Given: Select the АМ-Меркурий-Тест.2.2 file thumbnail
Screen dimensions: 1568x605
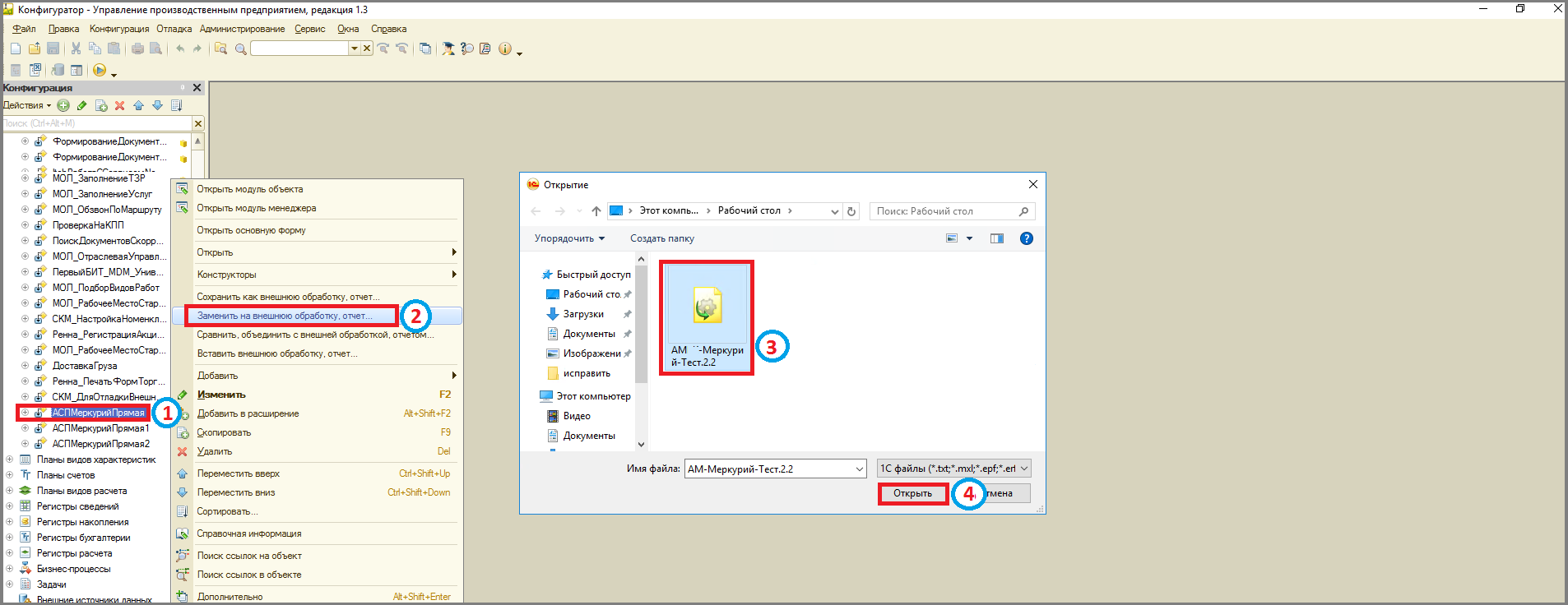Looking at the screenshot, I should (x=707, y=317).
